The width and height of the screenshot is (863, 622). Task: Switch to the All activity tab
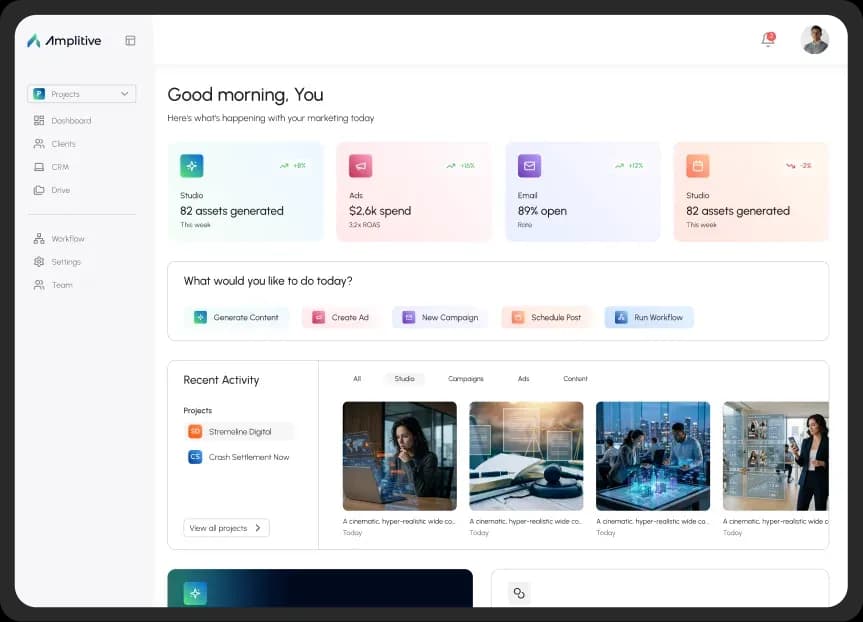(x=357, y=379)
